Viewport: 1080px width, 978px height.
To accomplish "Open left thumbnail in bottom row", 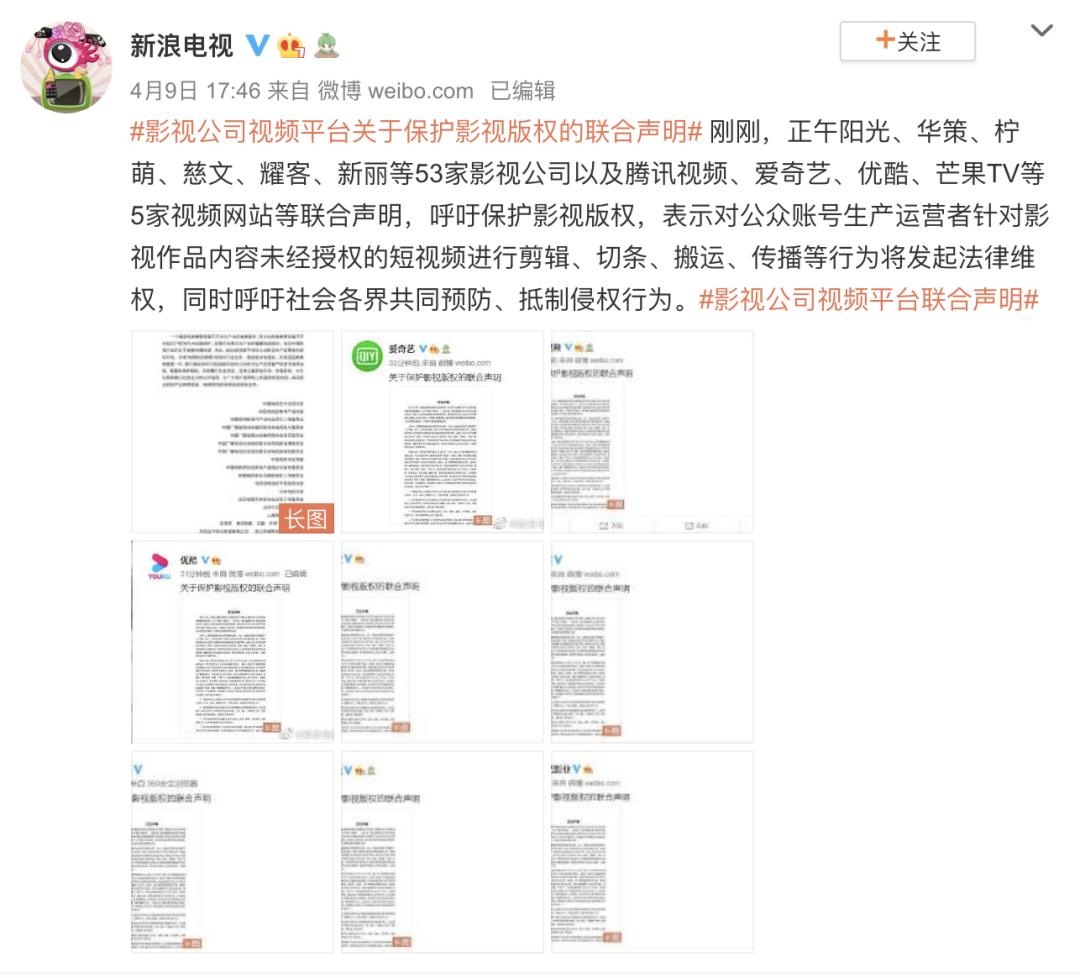I will tap(233, 852).
